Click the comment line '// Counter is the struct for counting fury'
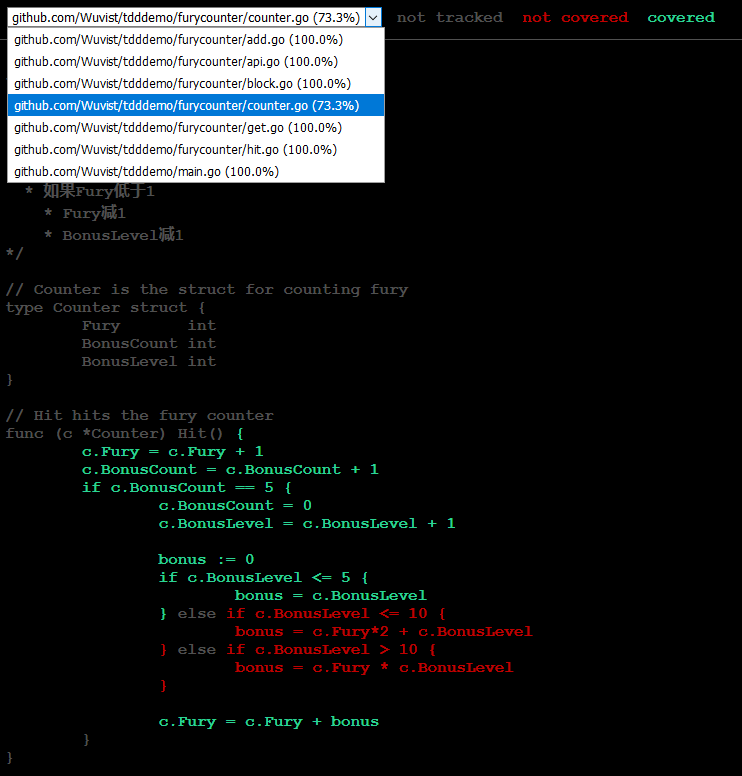The width and height of the screenshot is (742, 776). click(x=207, y=290)
